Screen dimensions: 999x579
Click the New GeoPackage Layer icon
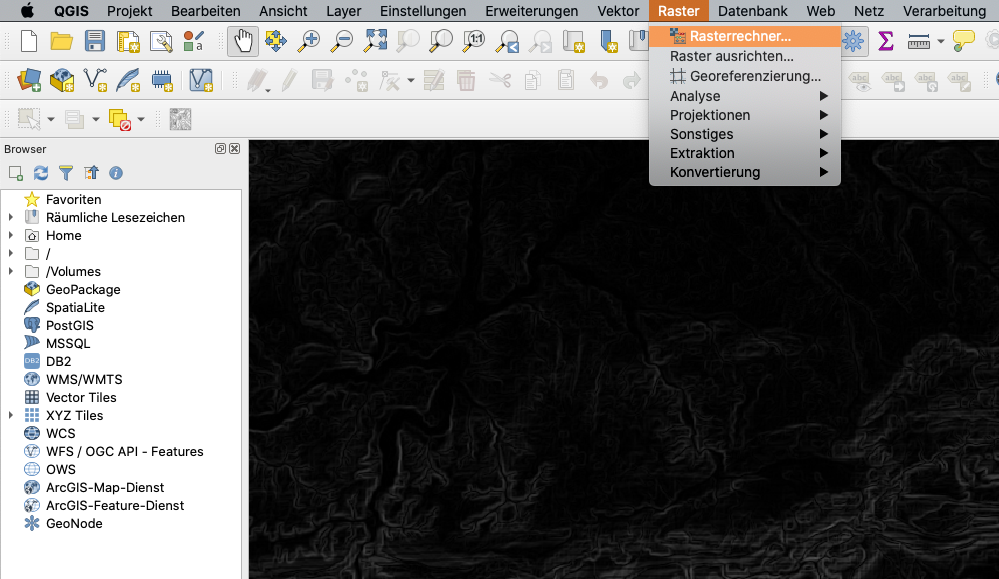(x=62, y=80)
